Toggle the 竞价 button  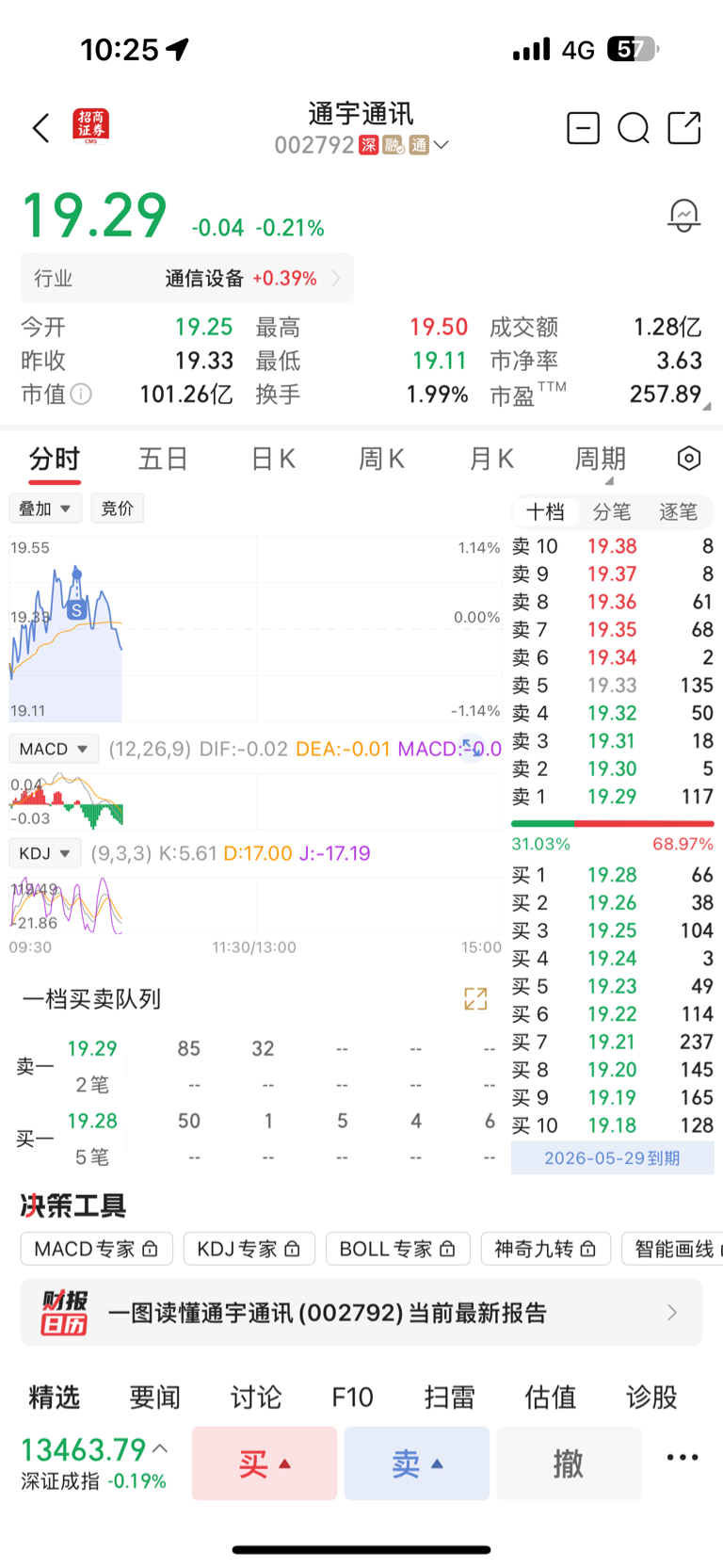[x=118, y=509]
